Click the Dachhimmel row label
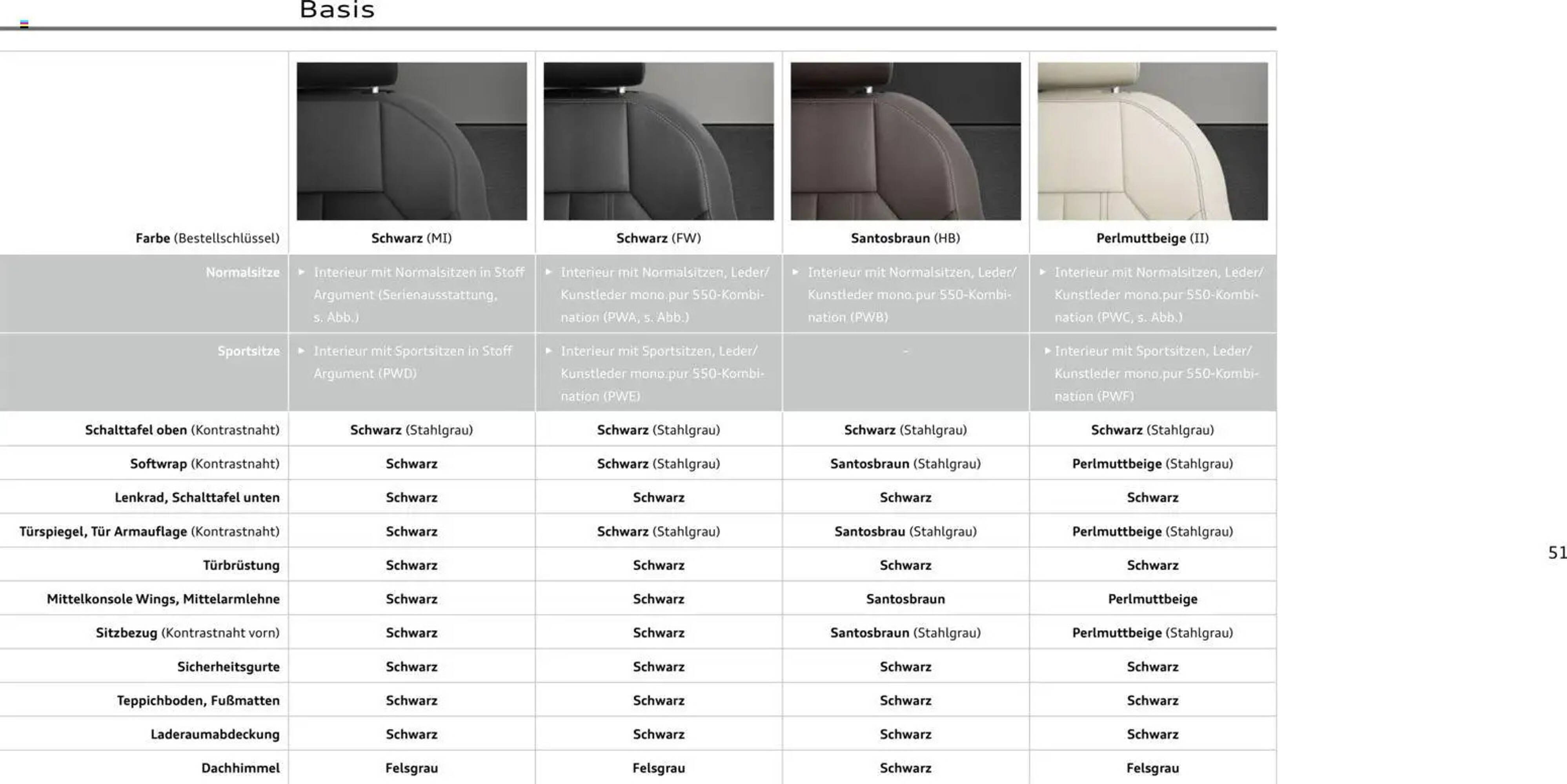Viewport: 1567px width, 784px height. (240, 768)
